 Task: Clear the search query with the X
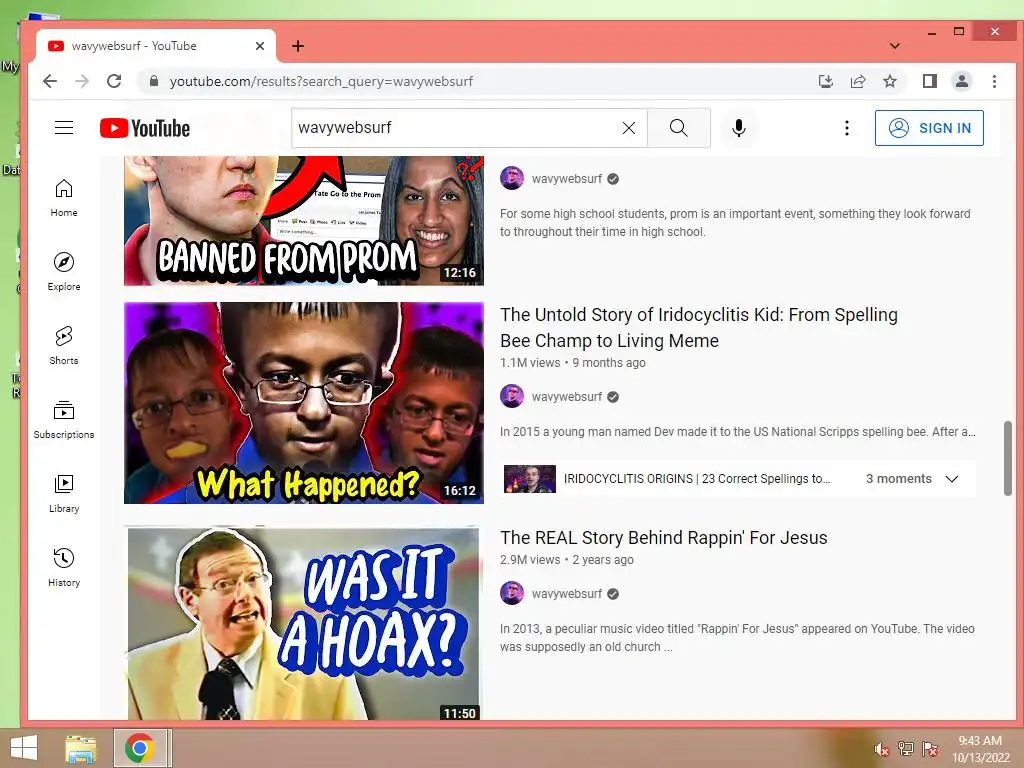coord(629,128)
